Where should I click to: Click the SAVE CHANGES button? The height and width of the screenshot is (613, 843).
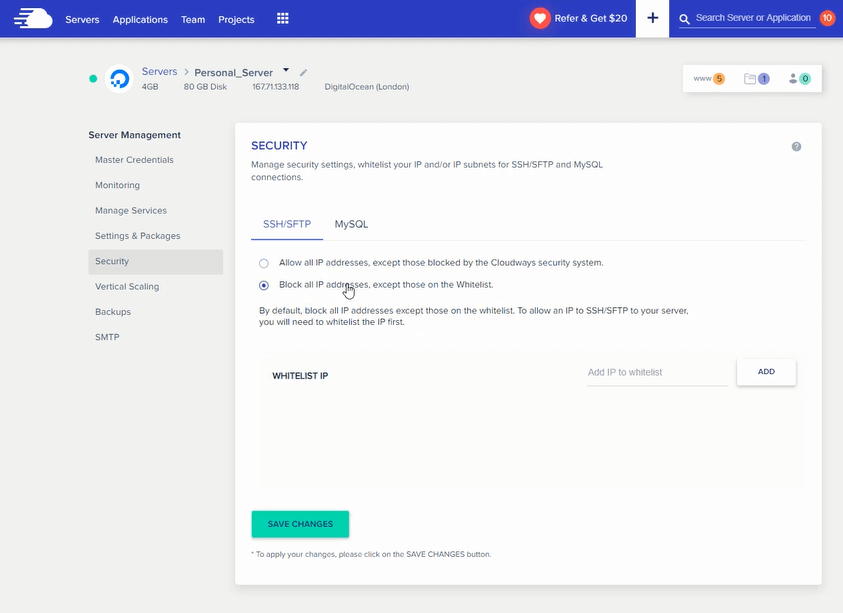pyautogui.click(x=300, y=523)
